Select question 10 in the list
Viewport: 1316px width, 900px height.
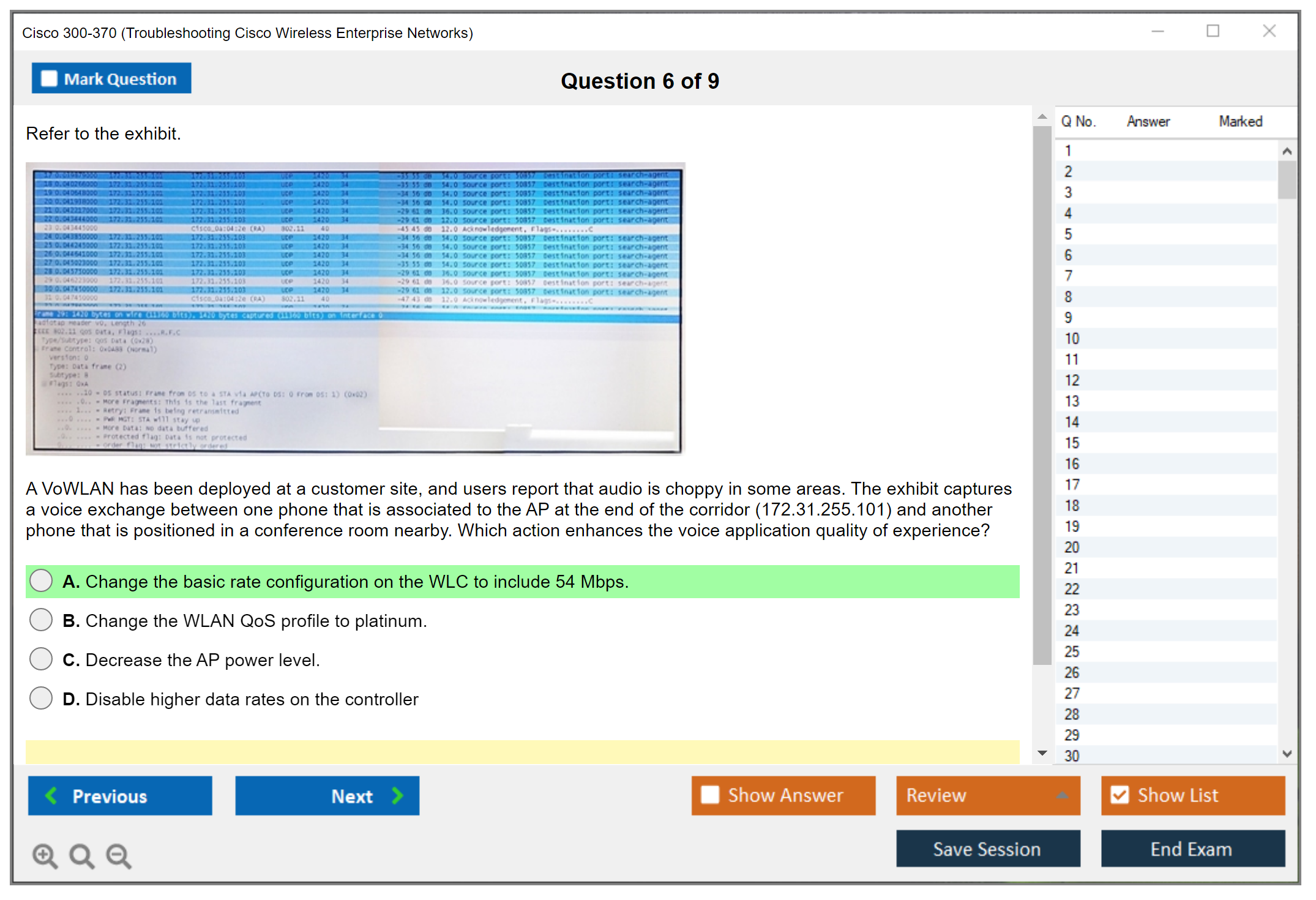tap(1072, 339)
